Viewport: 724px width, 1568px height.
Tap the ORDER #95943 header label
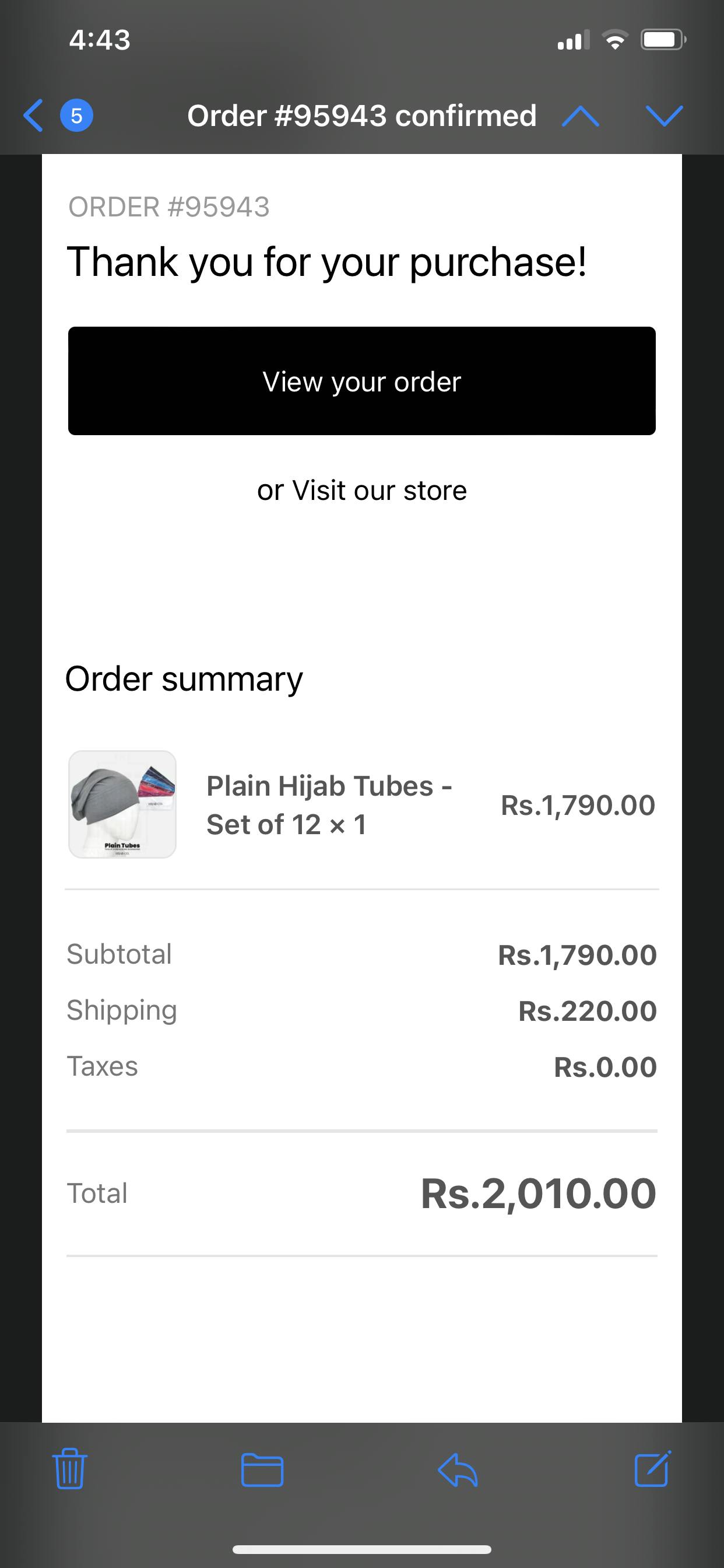[168, 207]
